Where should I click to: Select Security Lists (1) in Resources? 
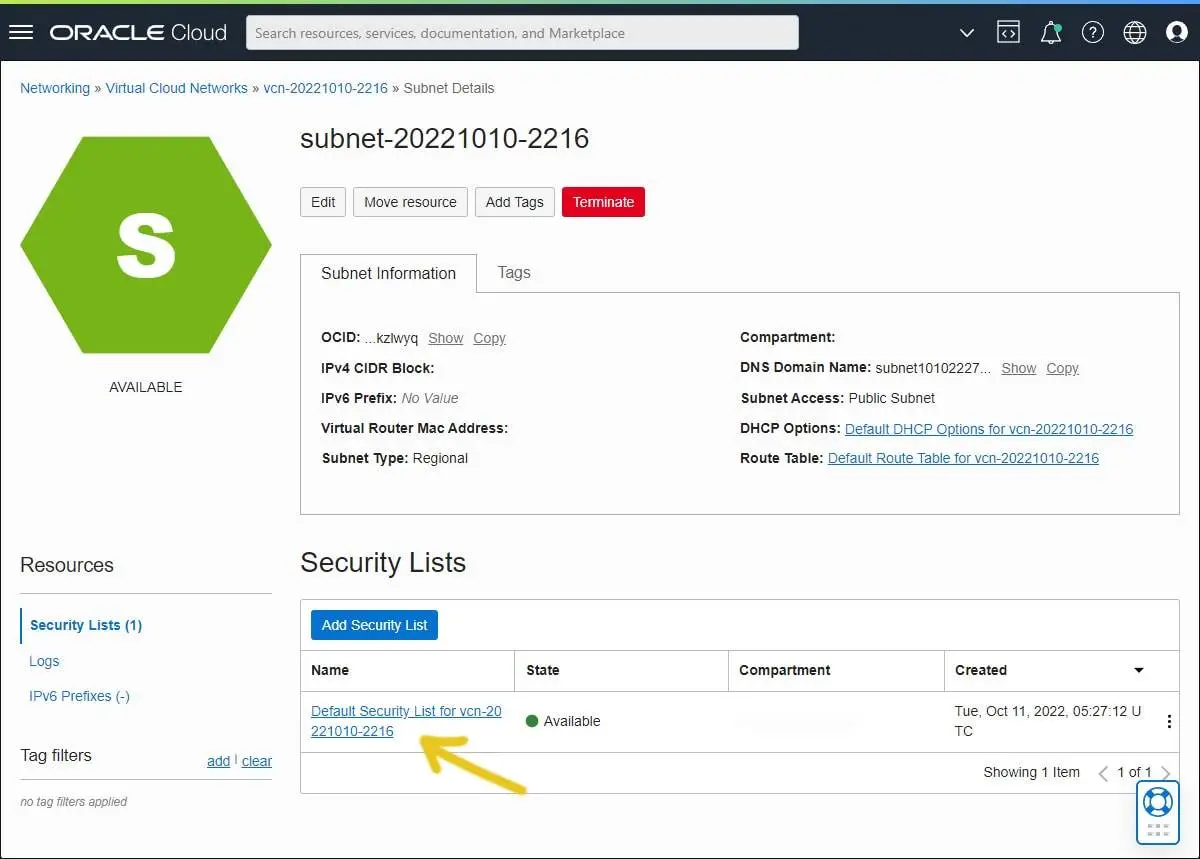coord(86,625)
